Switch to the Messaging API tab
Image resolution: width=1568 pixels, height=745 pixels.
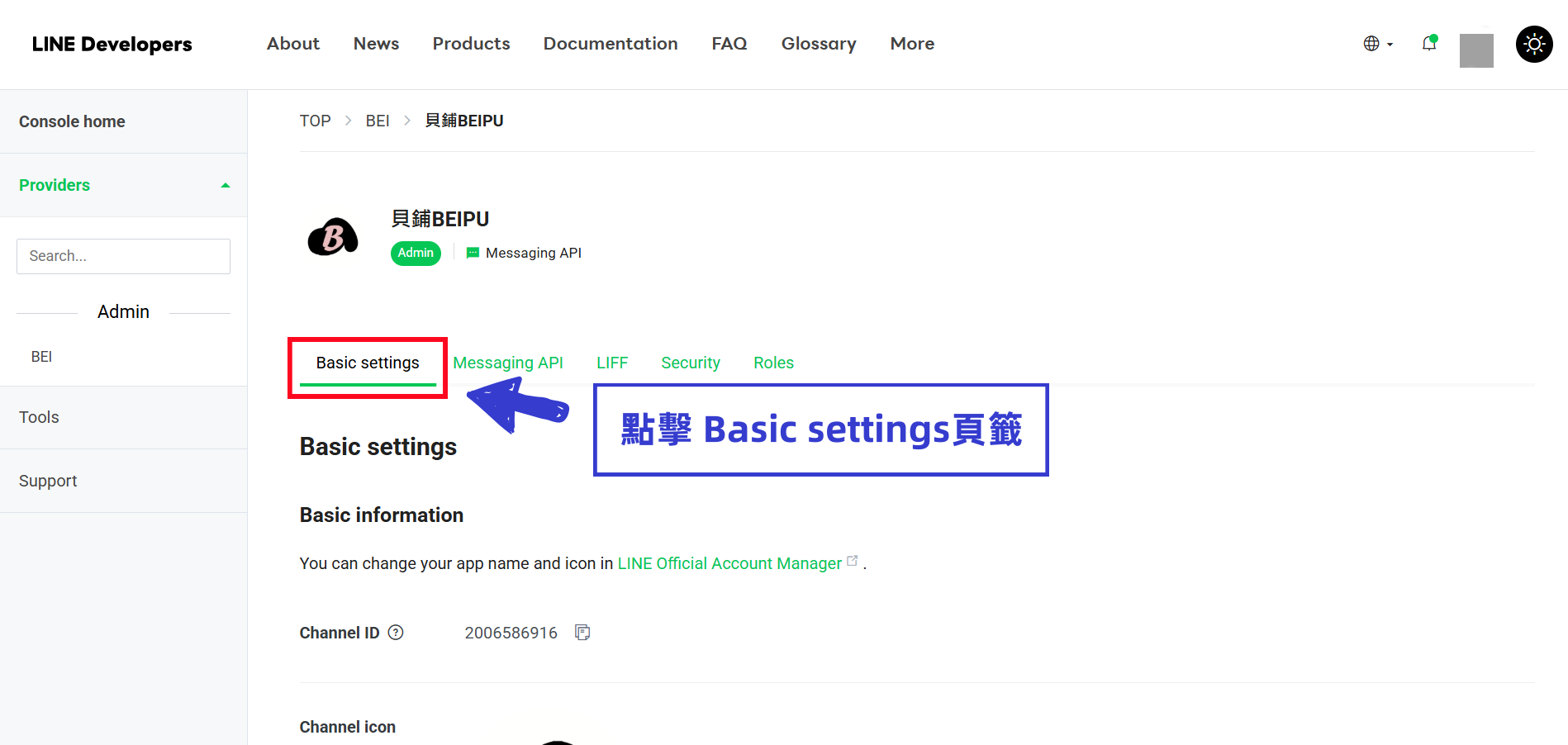(508, 363)
